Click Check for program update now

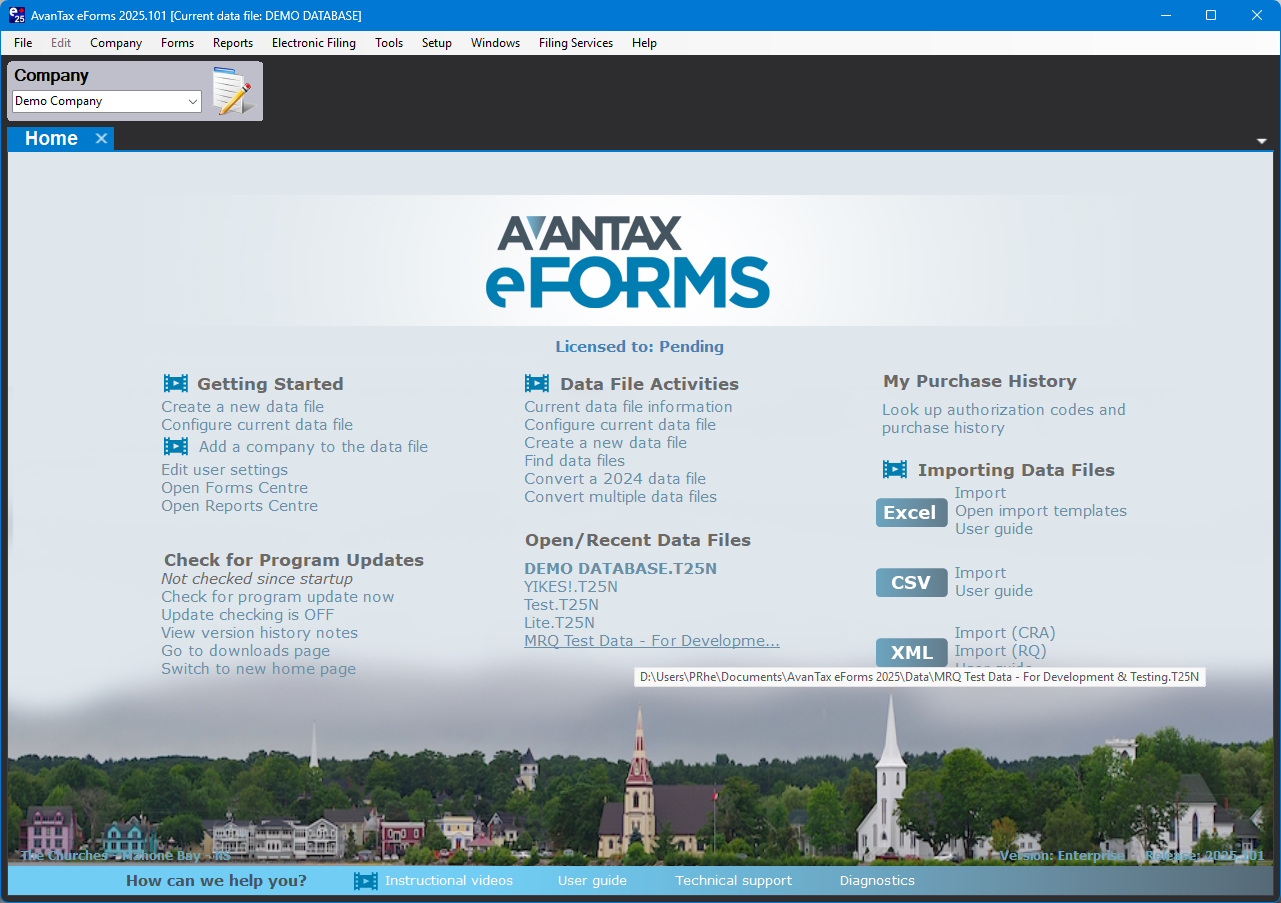[x=277, y=597]
